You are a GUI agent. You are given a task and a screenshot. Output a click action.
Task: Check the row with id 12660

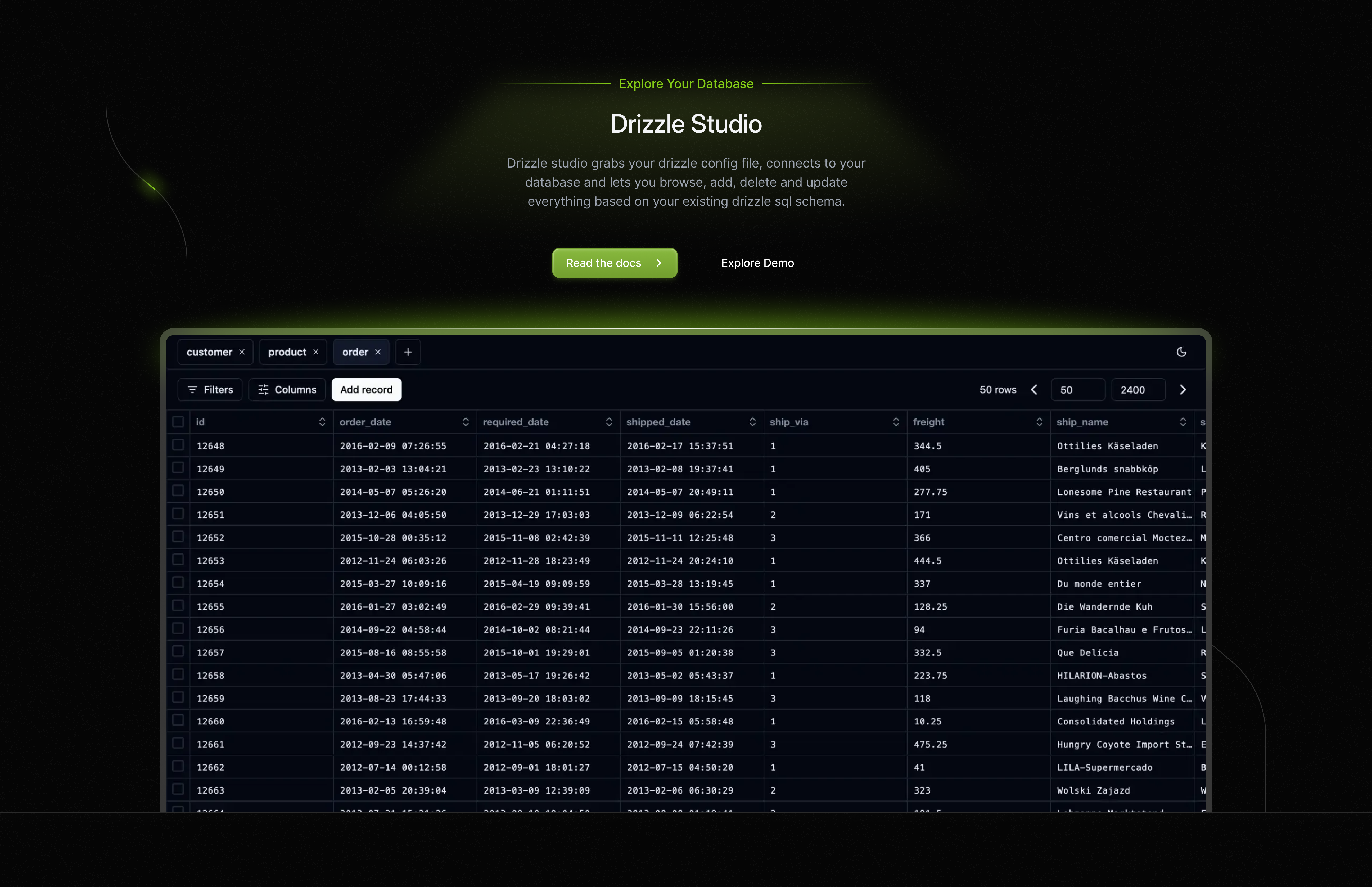pyautogui.click(x=178, y=720)
